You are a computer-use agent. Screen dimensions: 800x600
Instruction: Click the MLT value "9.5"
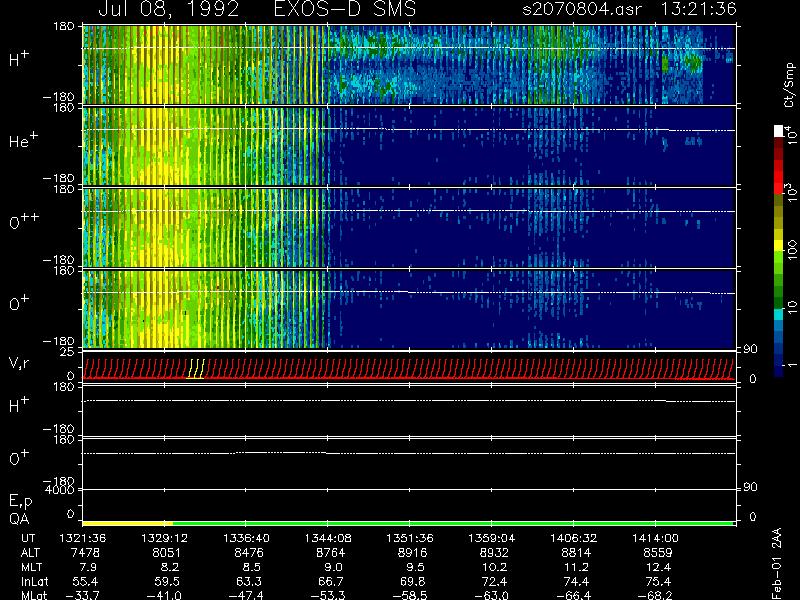pyautogui.click(x=415, y=567)
